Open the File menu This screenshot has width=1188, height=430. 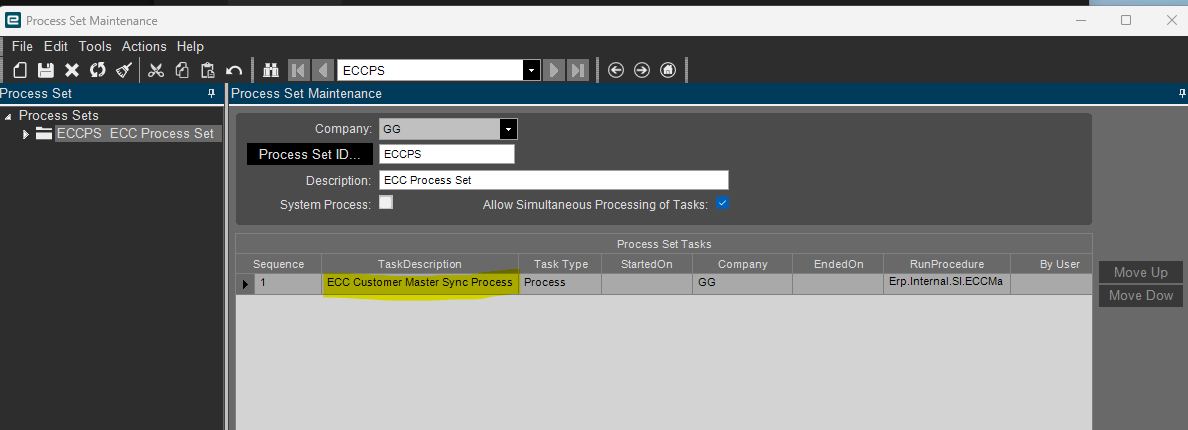[23, 46]
